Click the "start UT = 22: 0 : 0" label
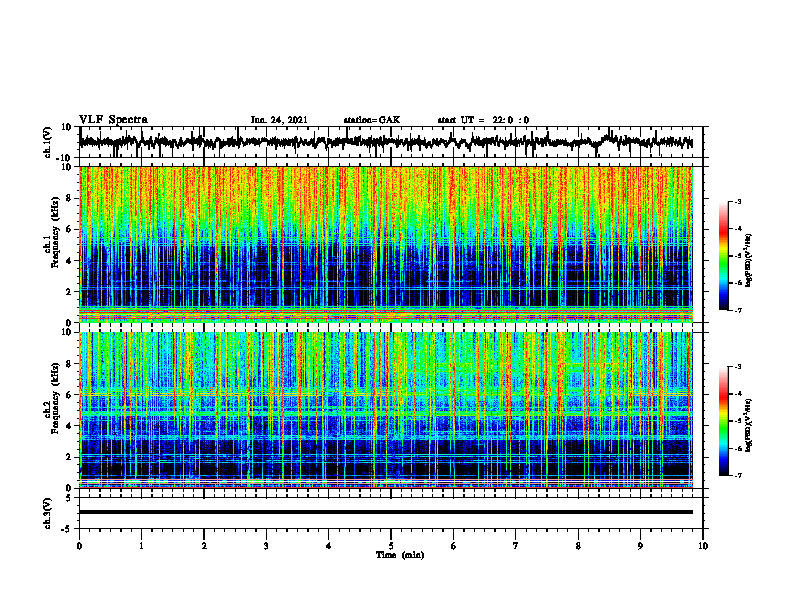The image size is (792, 612). (483, 120)
